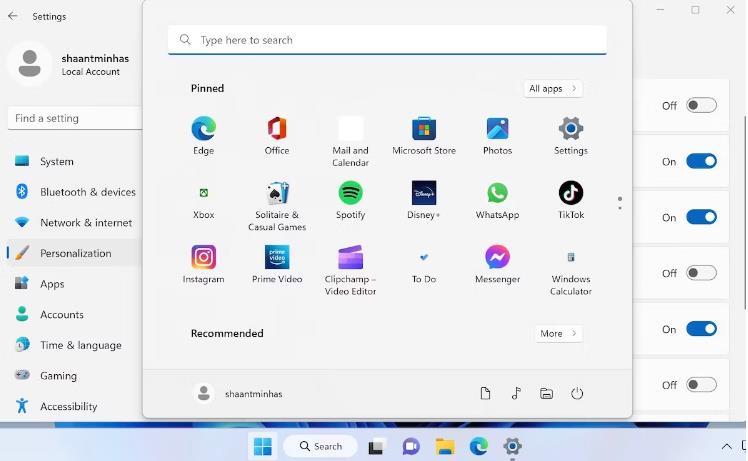Open the Edge pinned app
Image resolution: width=748 pixels, height=461 pixels.
pos(204,136)
